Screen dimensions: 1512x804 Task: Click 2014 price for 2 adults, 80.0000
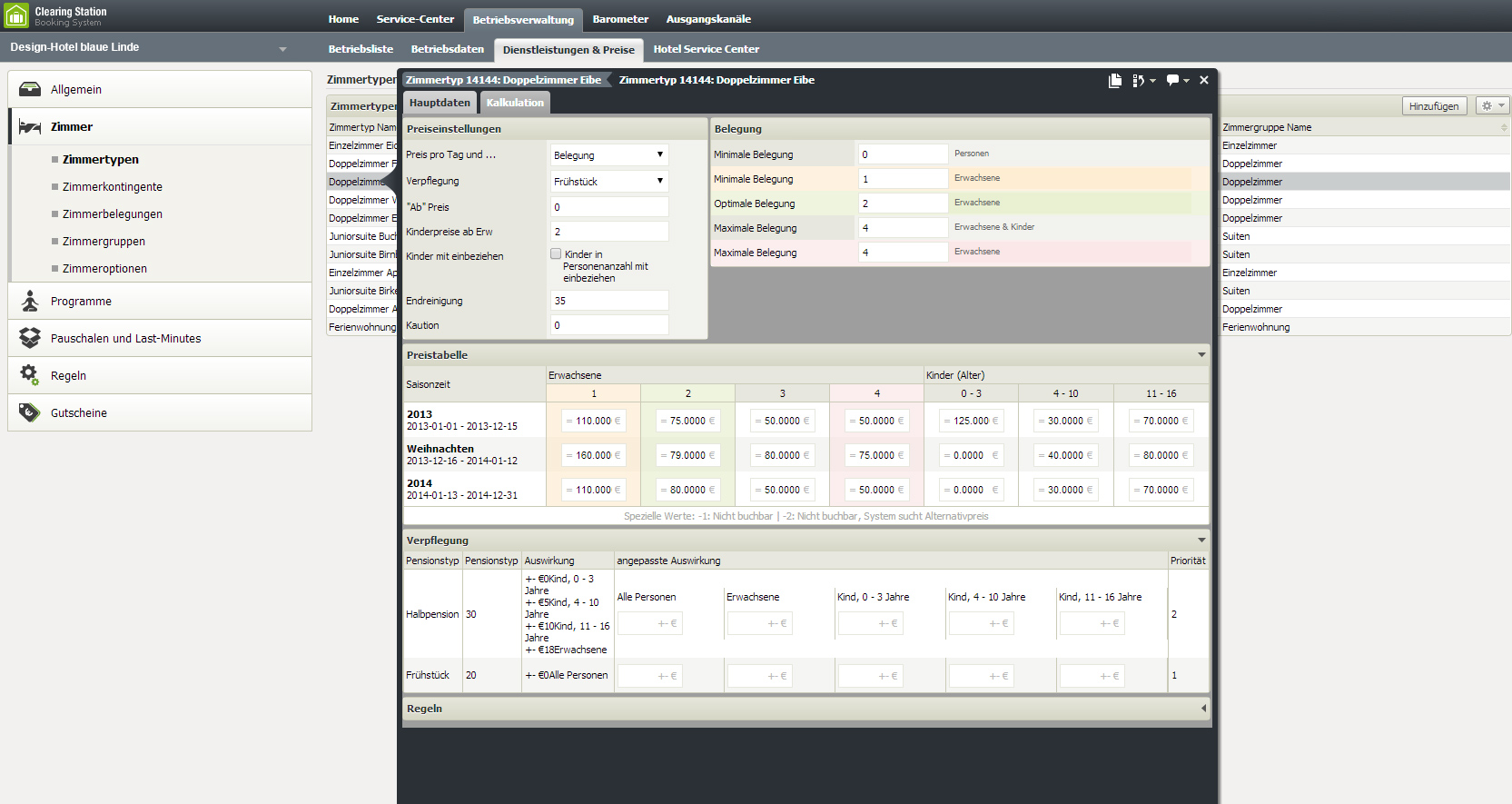(x=687, y=490)
